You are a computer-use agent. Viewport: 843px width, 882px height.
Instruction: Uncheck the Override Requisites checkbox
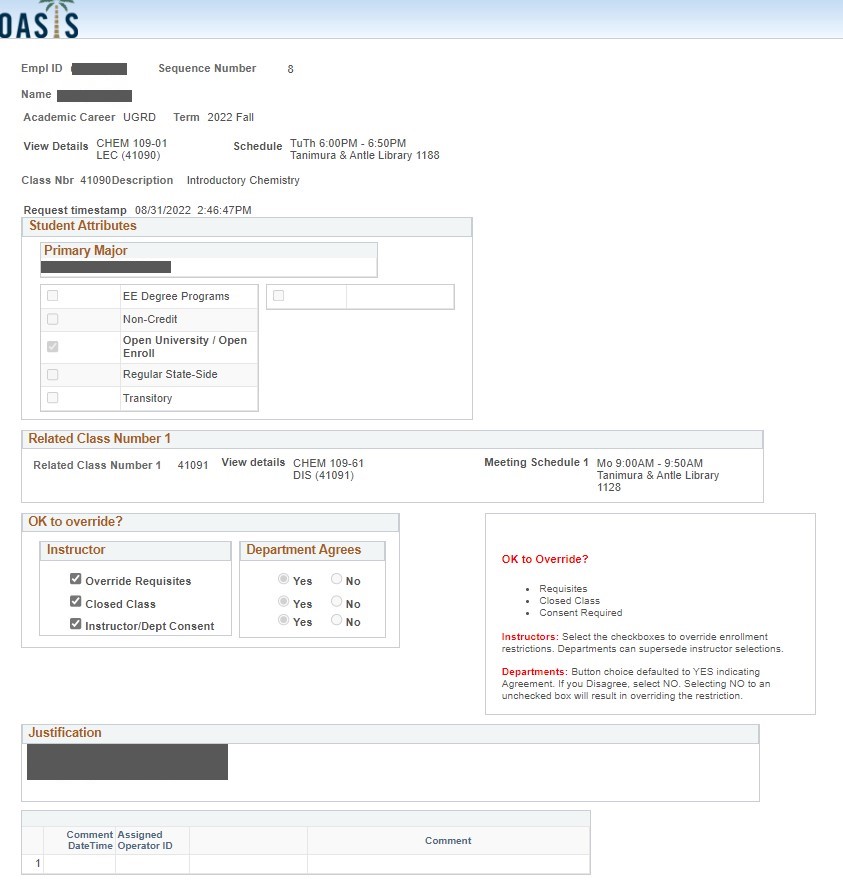pyautogui.click(x=76, y=580)
